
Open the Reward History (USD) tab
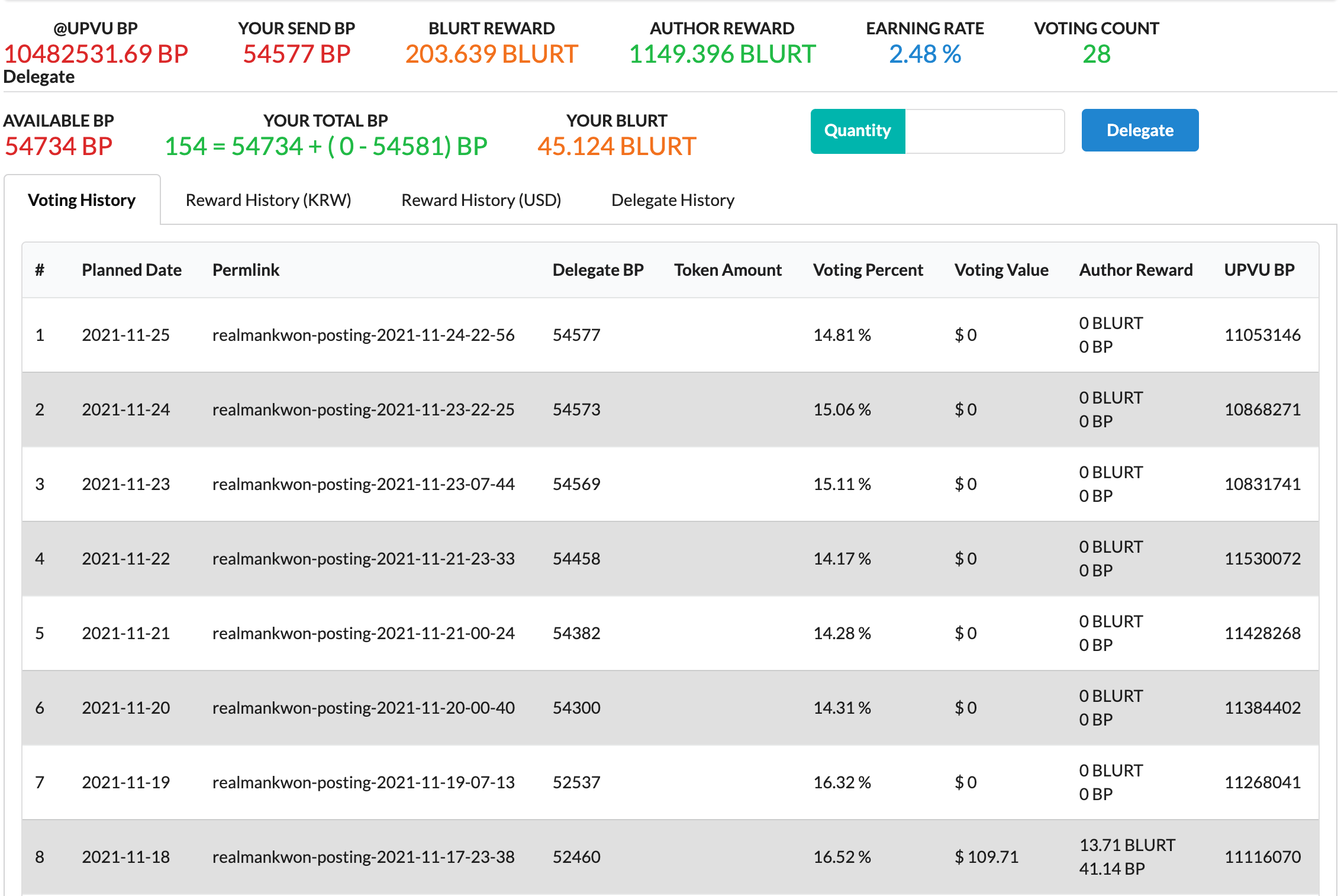(x=481, y=200)
